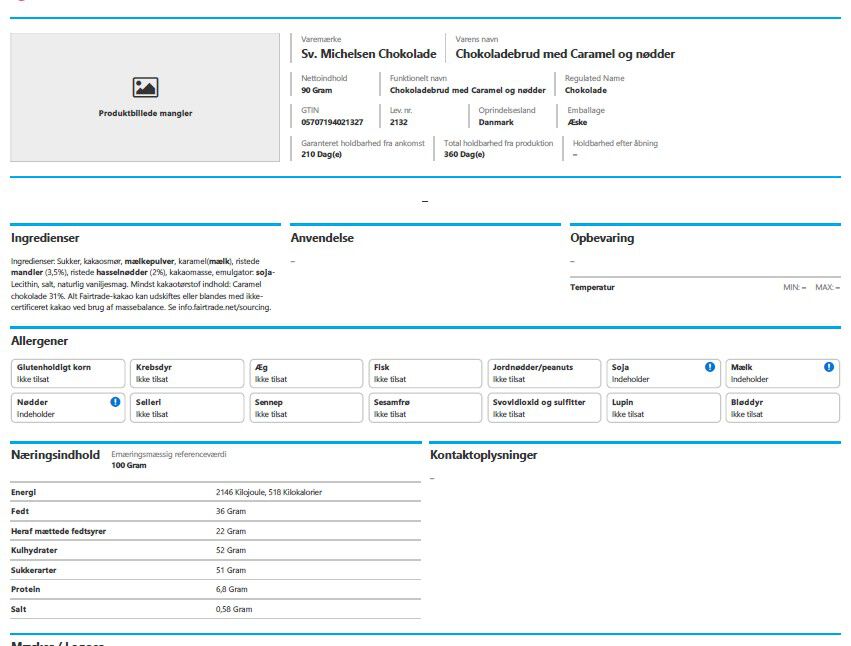Select the Bløddyr allergen box
The width and height of the screenshot is (851, 646).
783,408
